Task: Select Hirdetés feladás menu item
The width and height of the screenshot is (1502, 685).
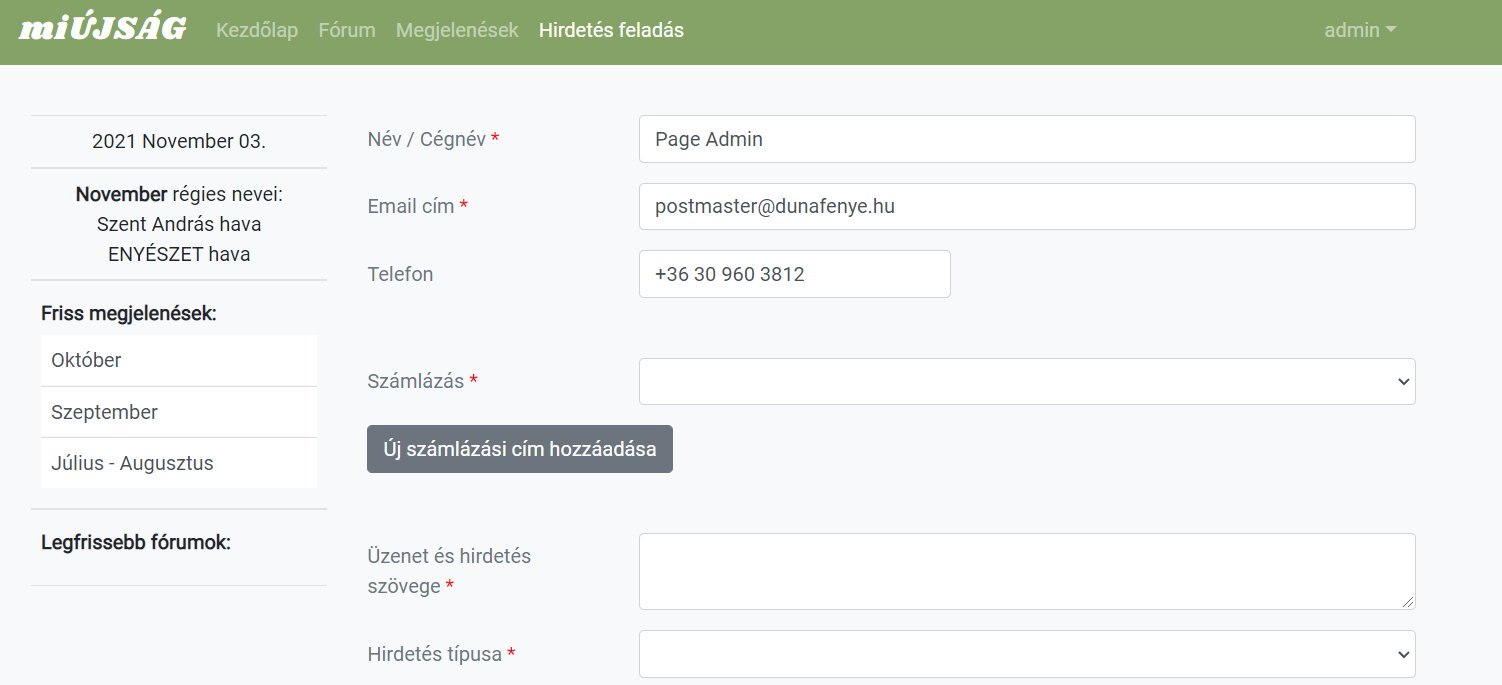Action: (611, 30)
